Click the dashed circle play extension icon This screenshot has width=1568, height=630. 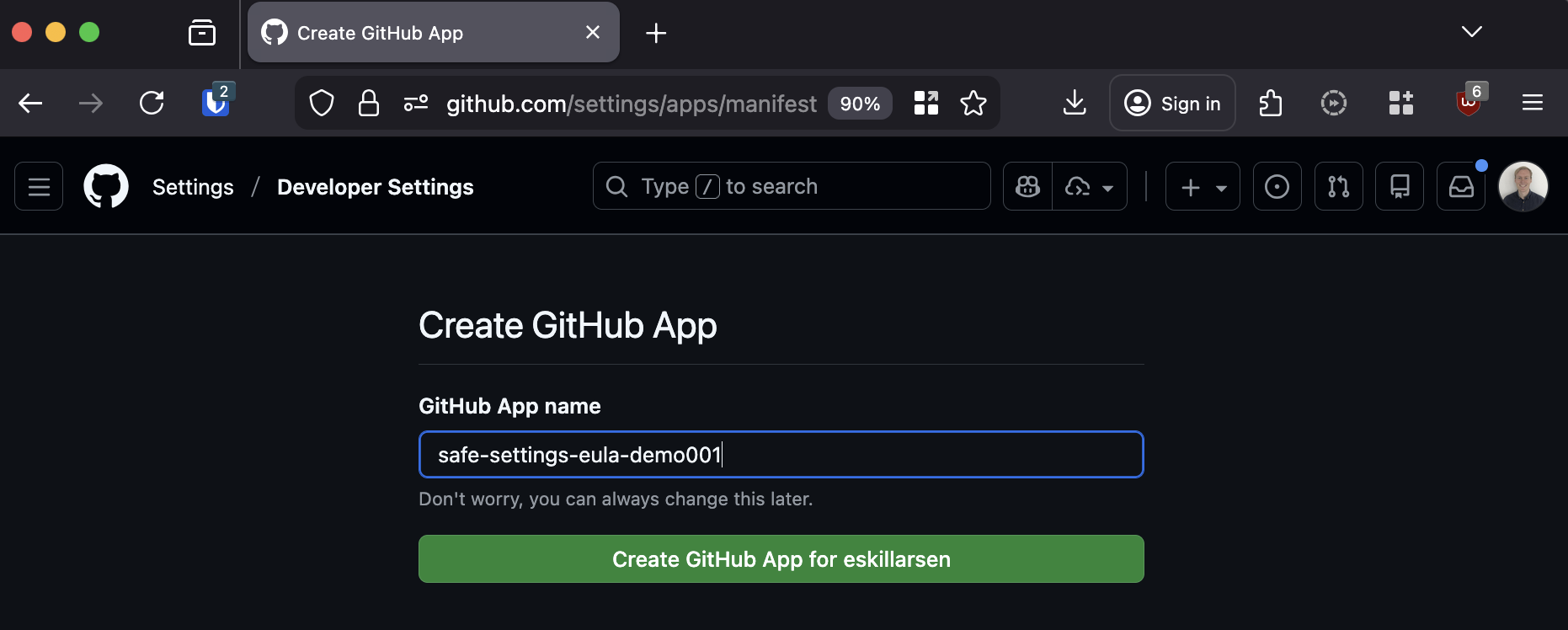[1334, 104]
